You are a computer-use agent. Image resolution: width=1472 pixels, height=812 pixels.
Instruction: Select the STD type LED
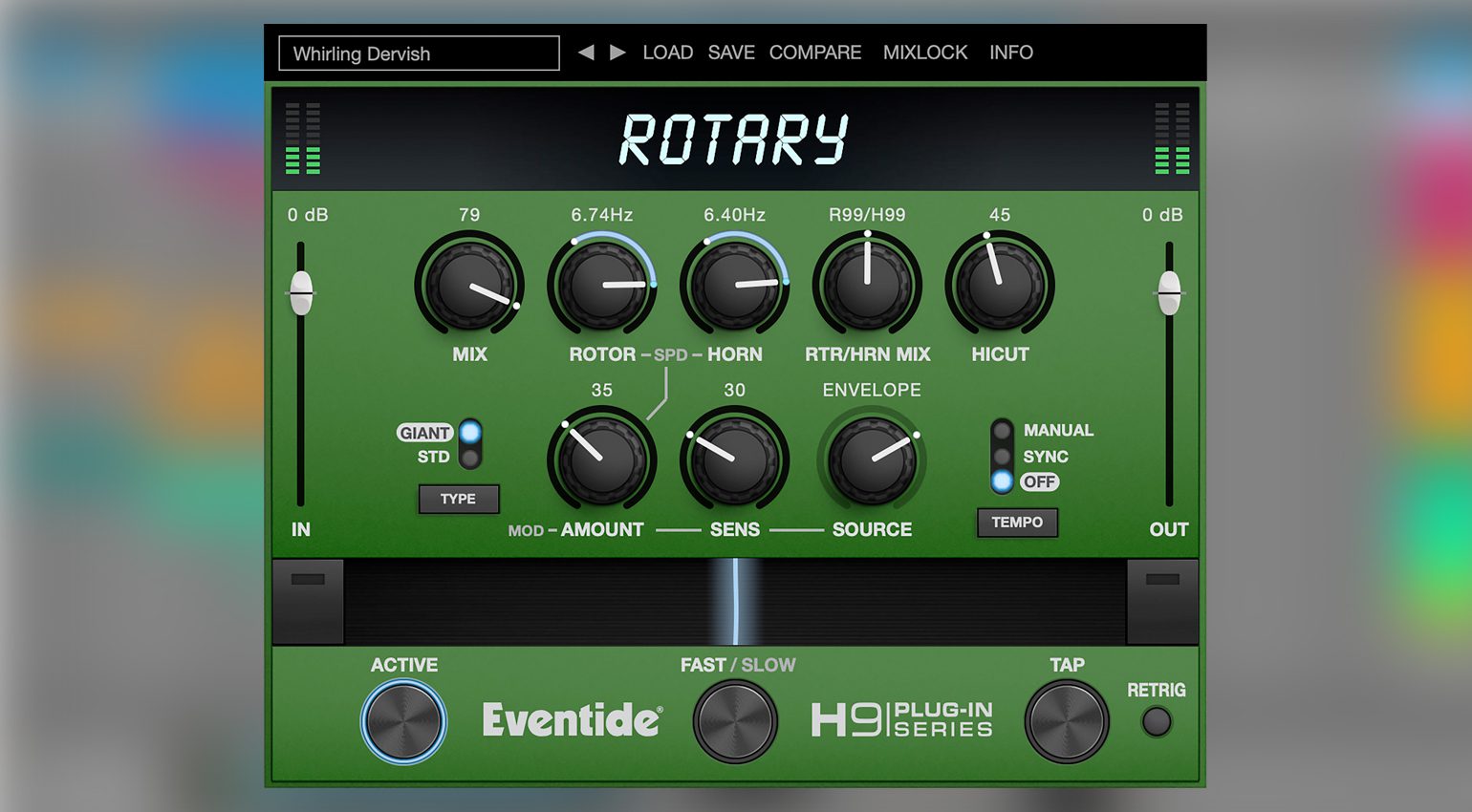(469, 458)
